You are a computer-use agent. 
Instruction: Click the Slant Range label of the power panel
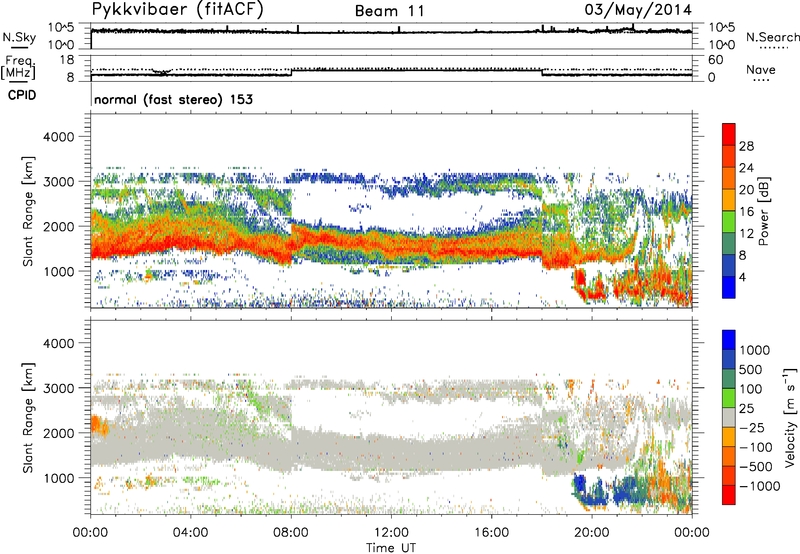coord(28,211)
